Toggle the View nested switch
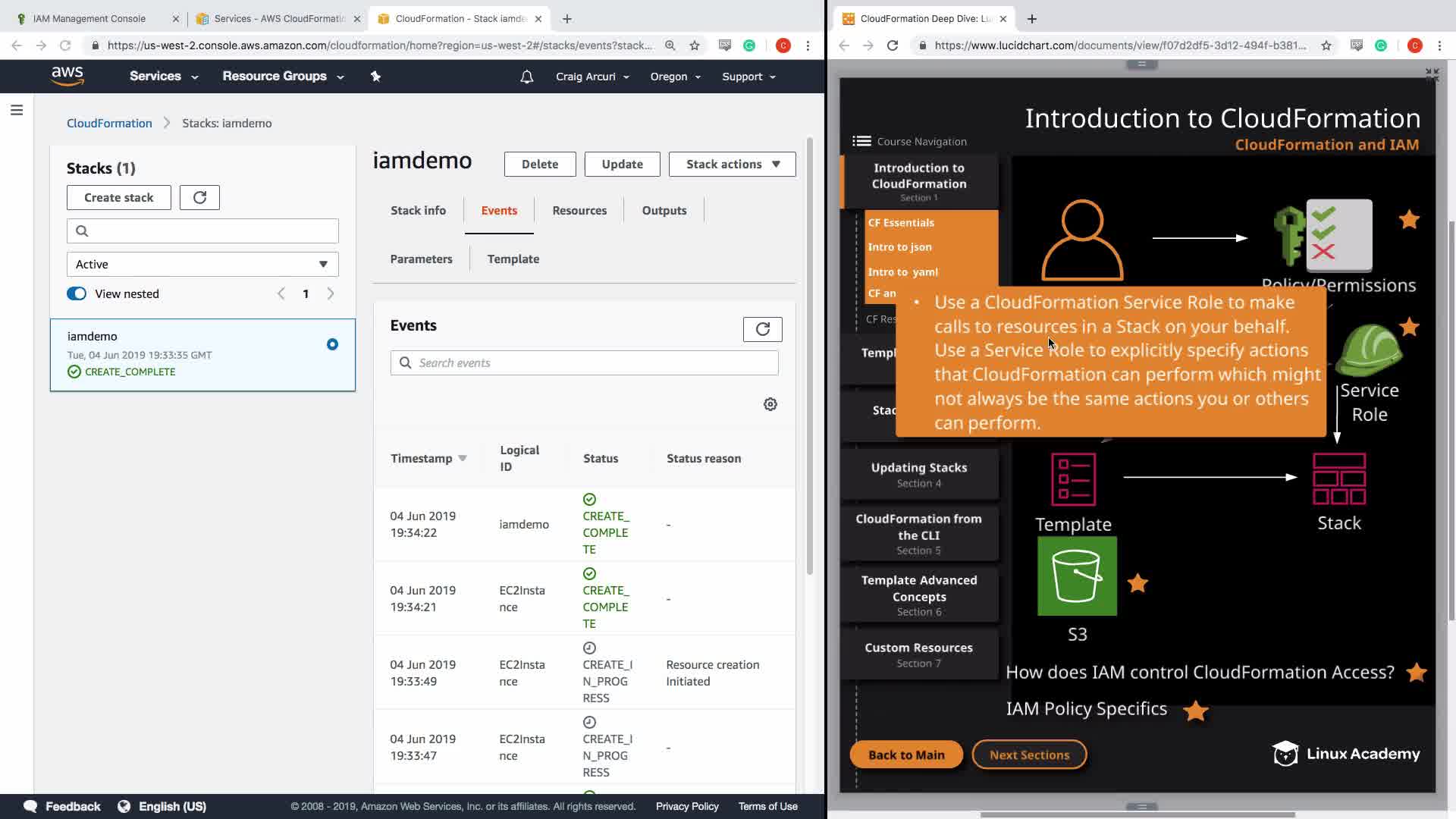Image resolution: width=1456 pixels, height=819 pixels. click(77, 293)
